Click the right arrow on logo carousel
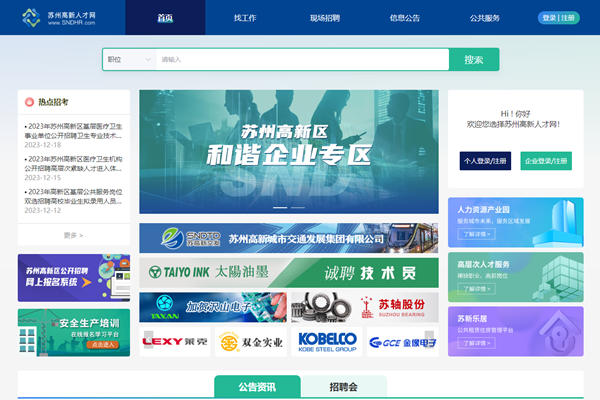Screen dimensions: 600x400 (429, 340)
